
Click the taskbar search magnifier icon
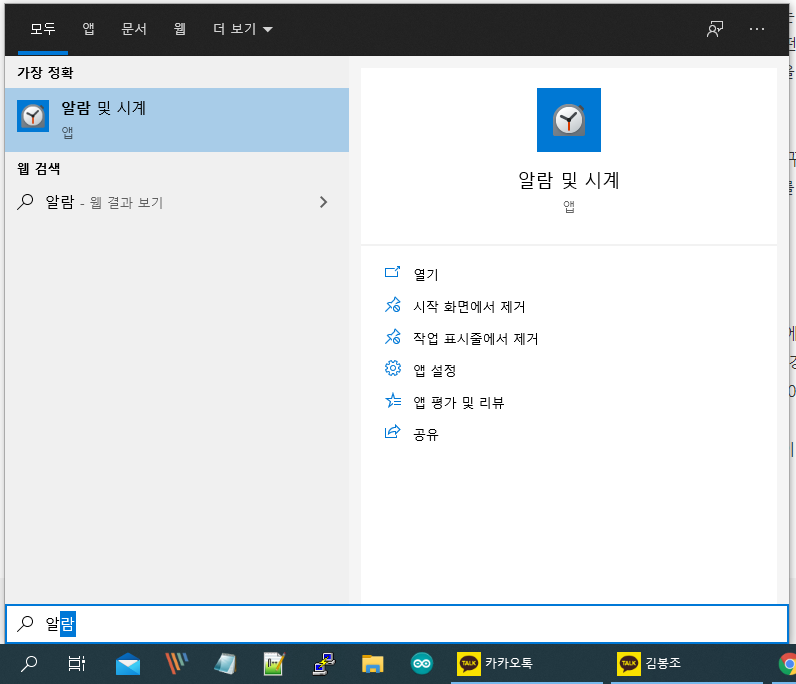tap(28, 663)
